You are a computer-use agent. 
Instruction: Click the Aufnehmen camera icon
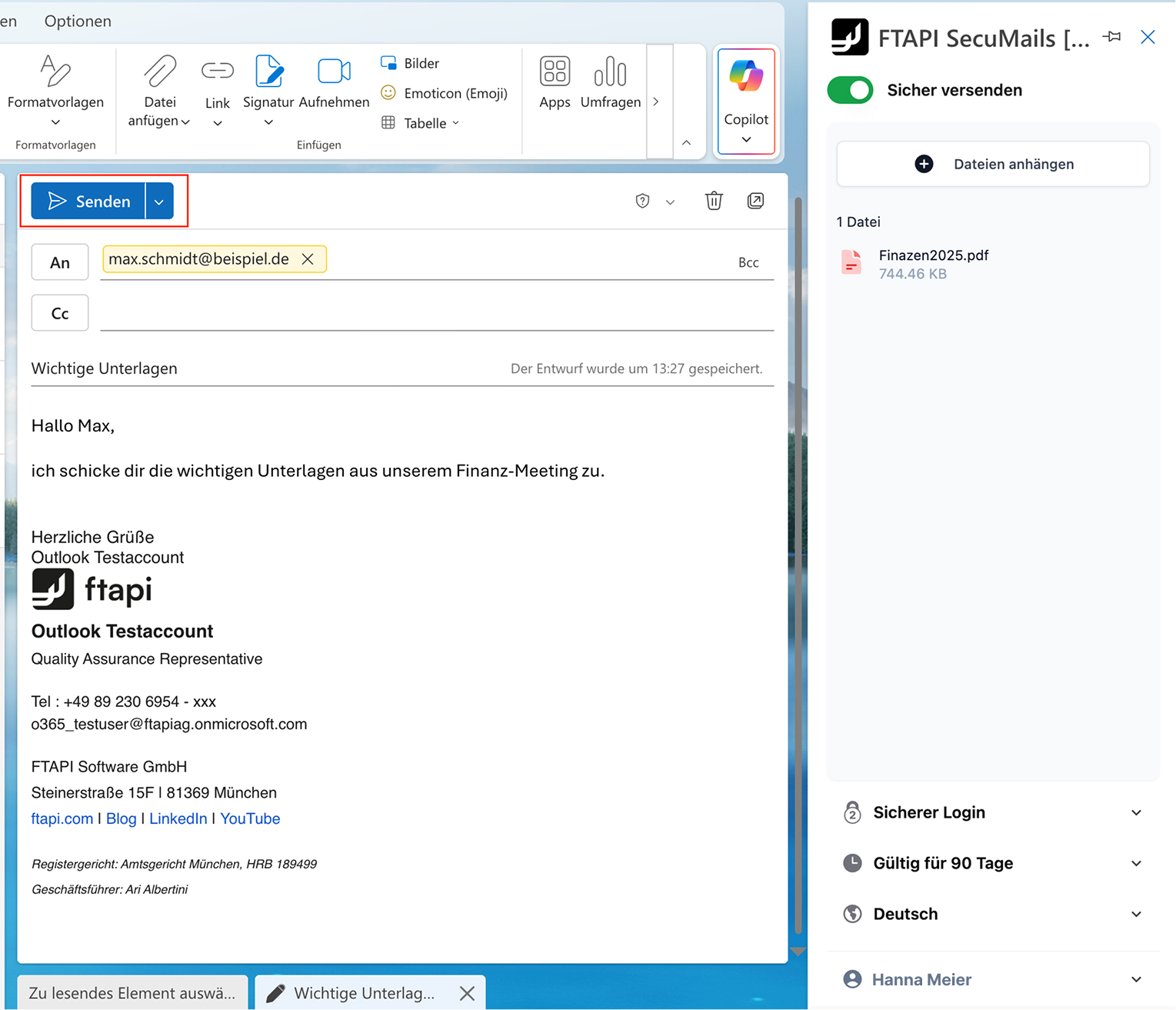pyautogui.click(x=334, y=71)
